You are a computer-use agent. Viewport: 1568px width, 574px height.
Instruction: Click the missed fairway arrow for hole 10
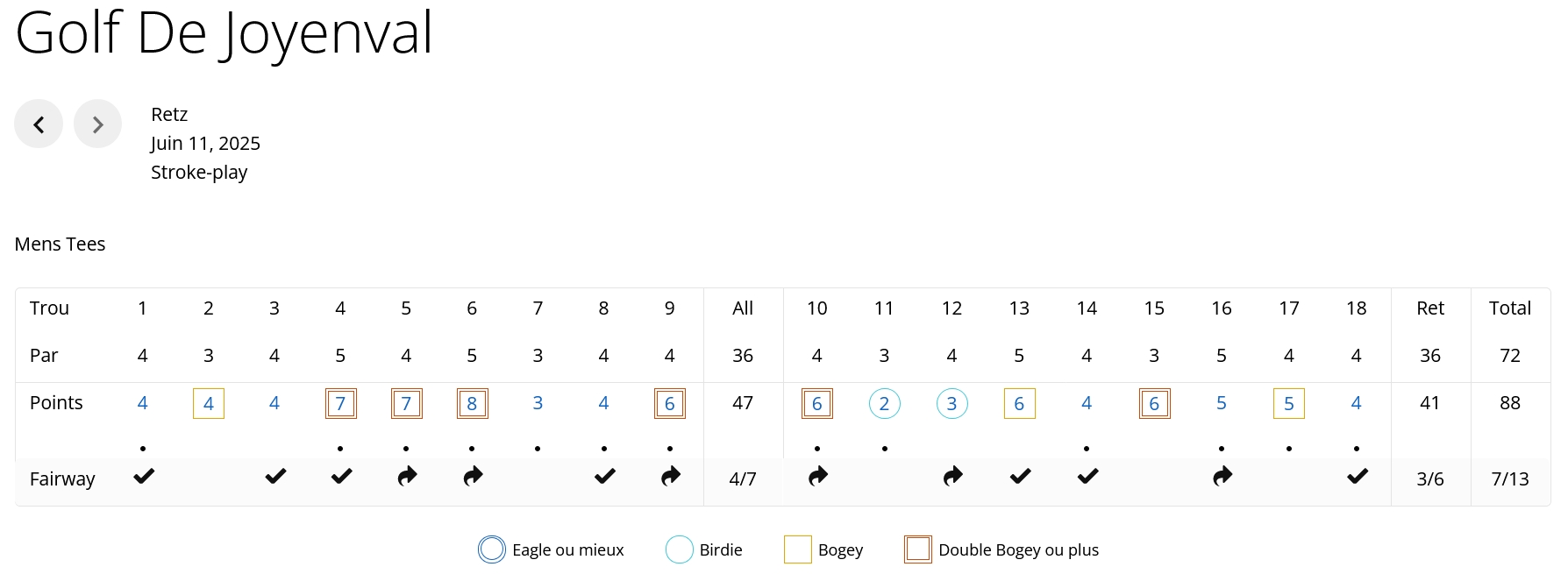click(x=817, y=477)
